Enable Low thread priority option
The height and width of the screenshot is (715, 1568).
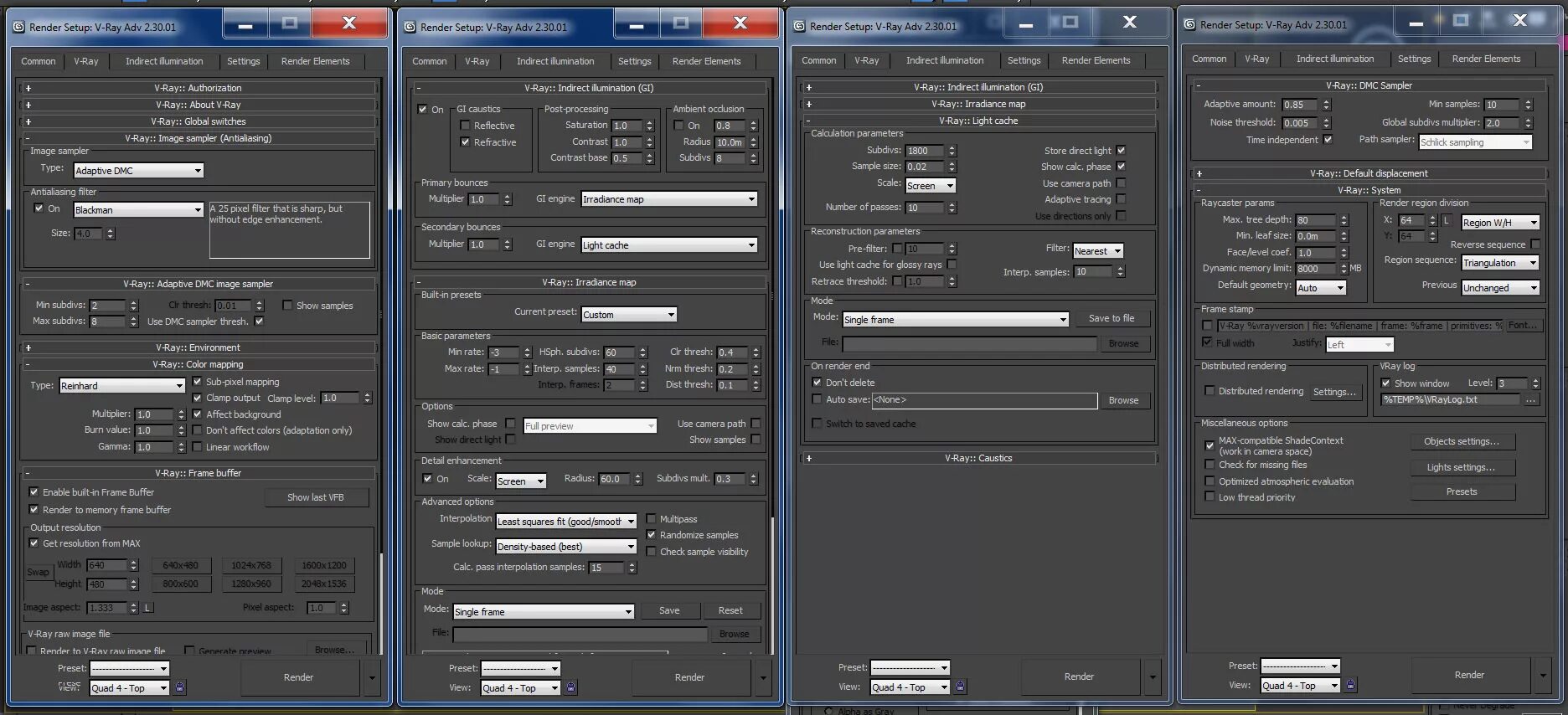pyautogui.click(x=1210, y=497)
